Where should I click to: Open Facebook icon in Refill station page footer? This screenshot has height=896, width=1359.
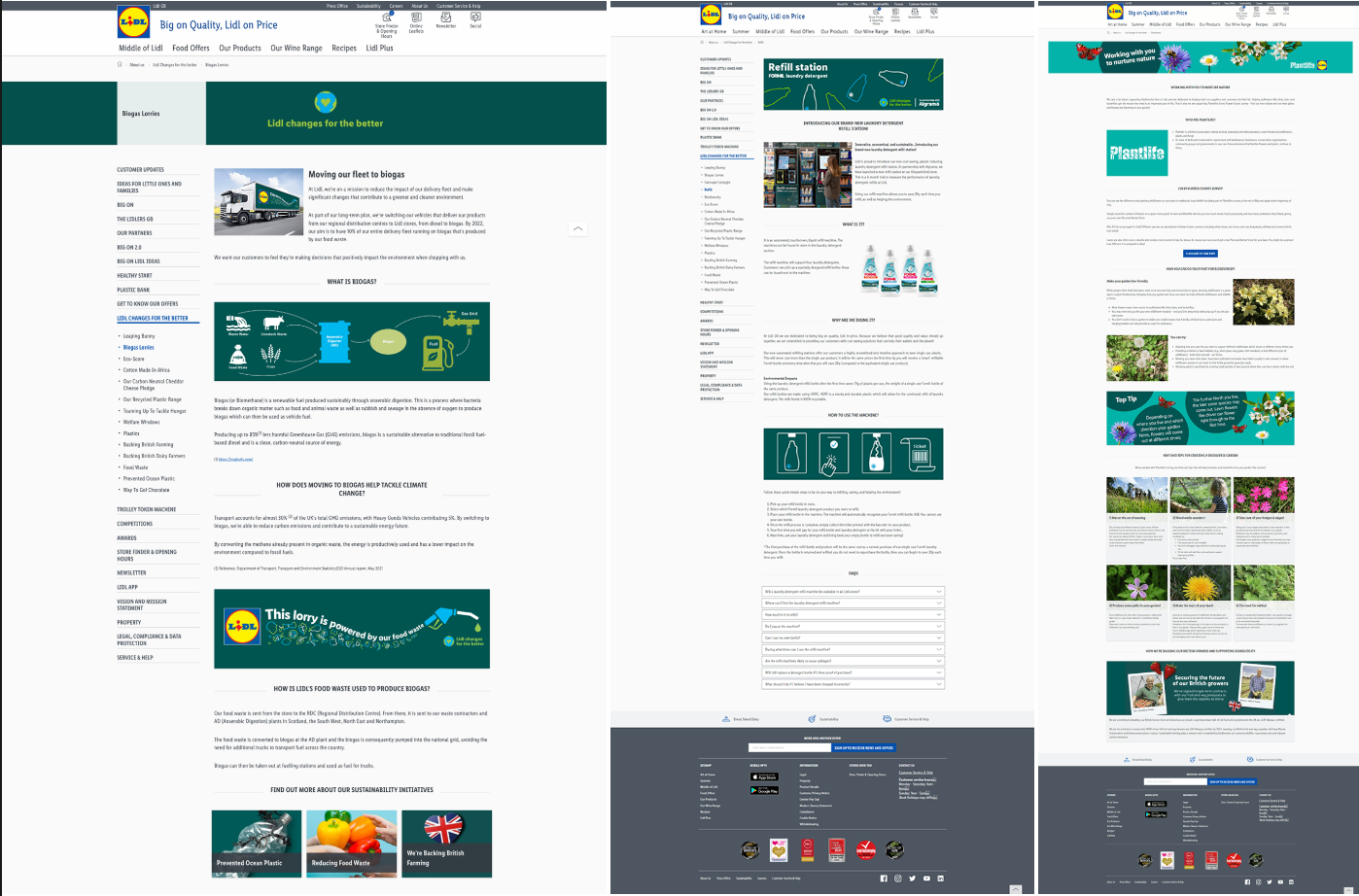[x=884, y=879]
